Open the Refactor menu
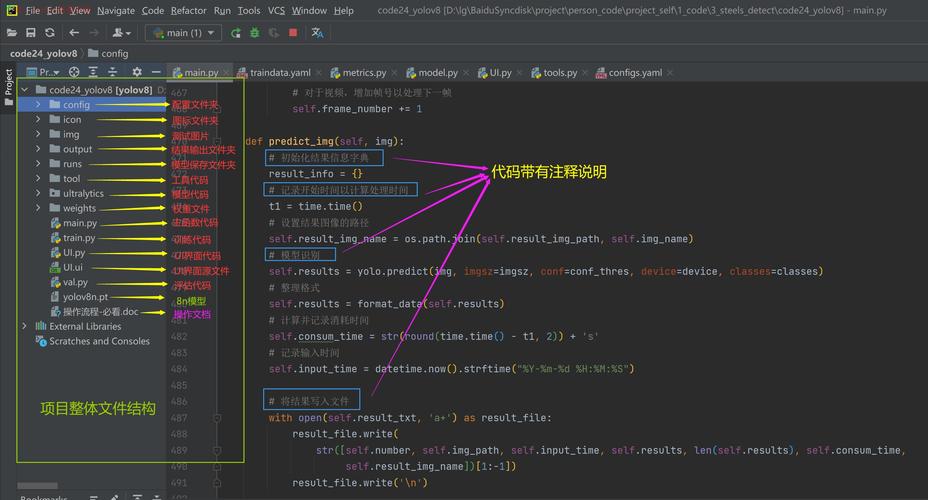Image resolution: width=928 pixels, height=500 pixels. point(188,11)
